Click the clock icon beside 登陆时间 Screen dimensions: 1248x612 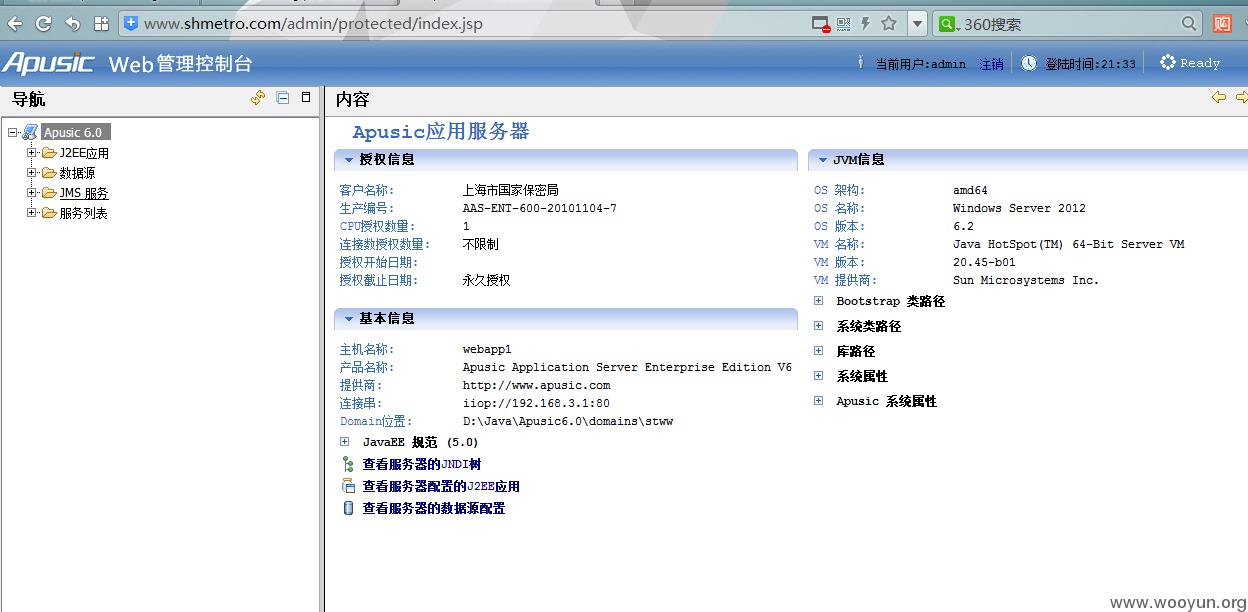pyautogui.click(x=1029, y=63)
